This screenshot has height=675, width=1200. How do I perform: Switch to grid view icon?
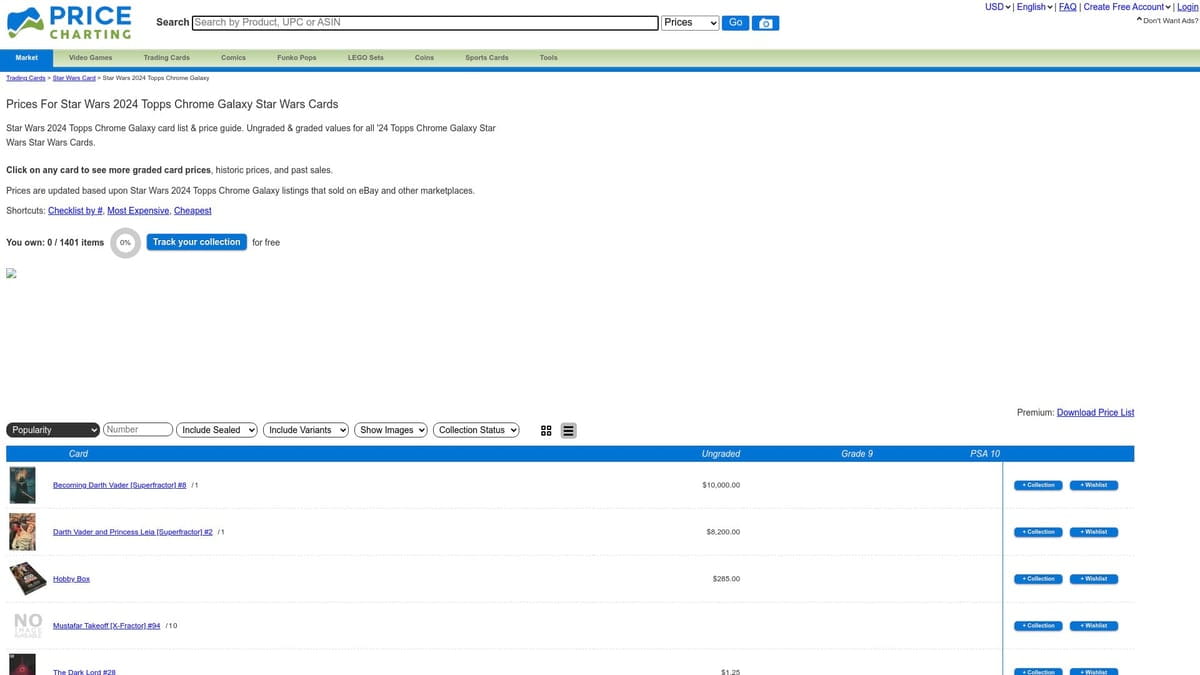tap(546, 431)
